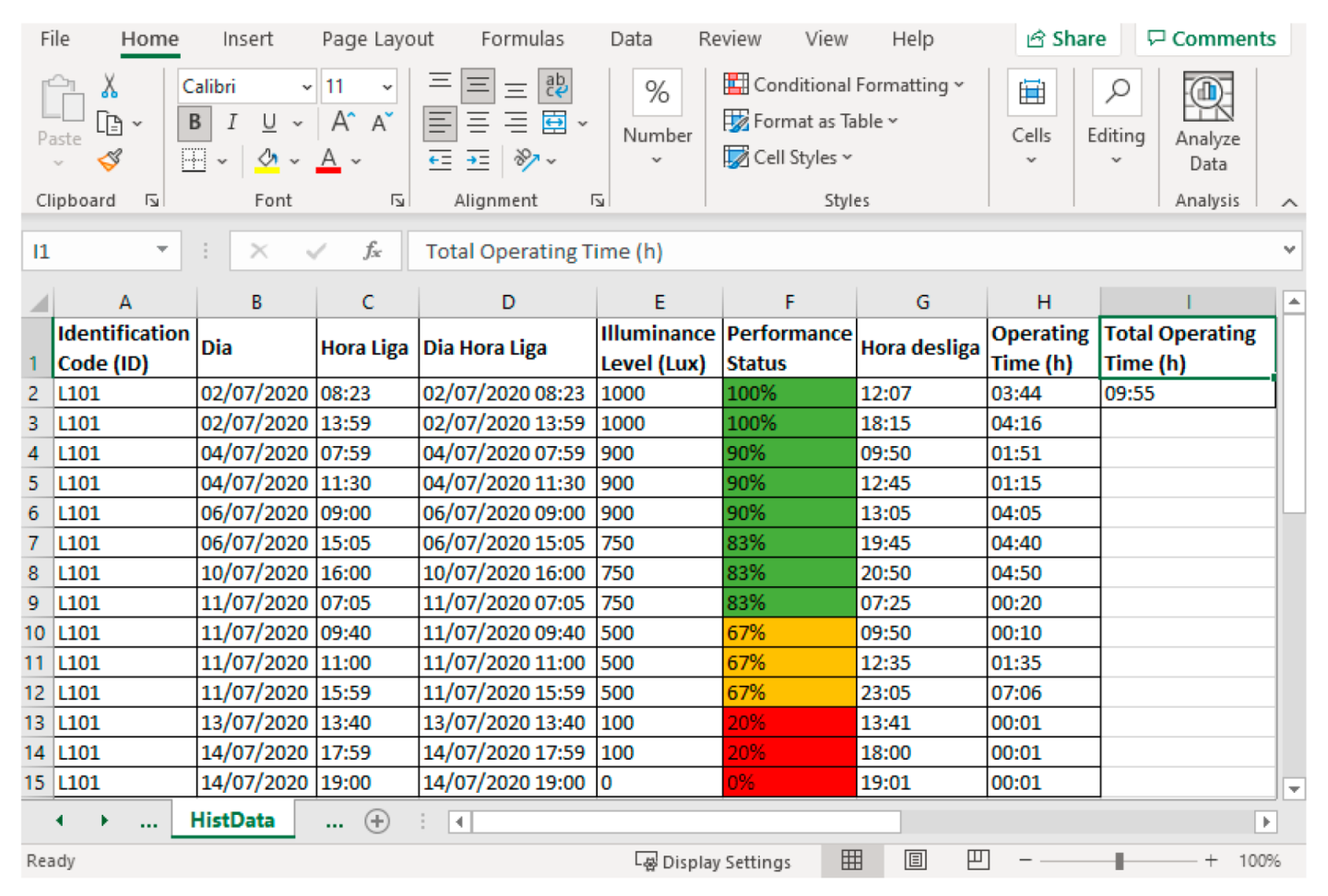Toggle Italic formatting
The width and height of the screenshot is (1328, 896).
(231, 123)
